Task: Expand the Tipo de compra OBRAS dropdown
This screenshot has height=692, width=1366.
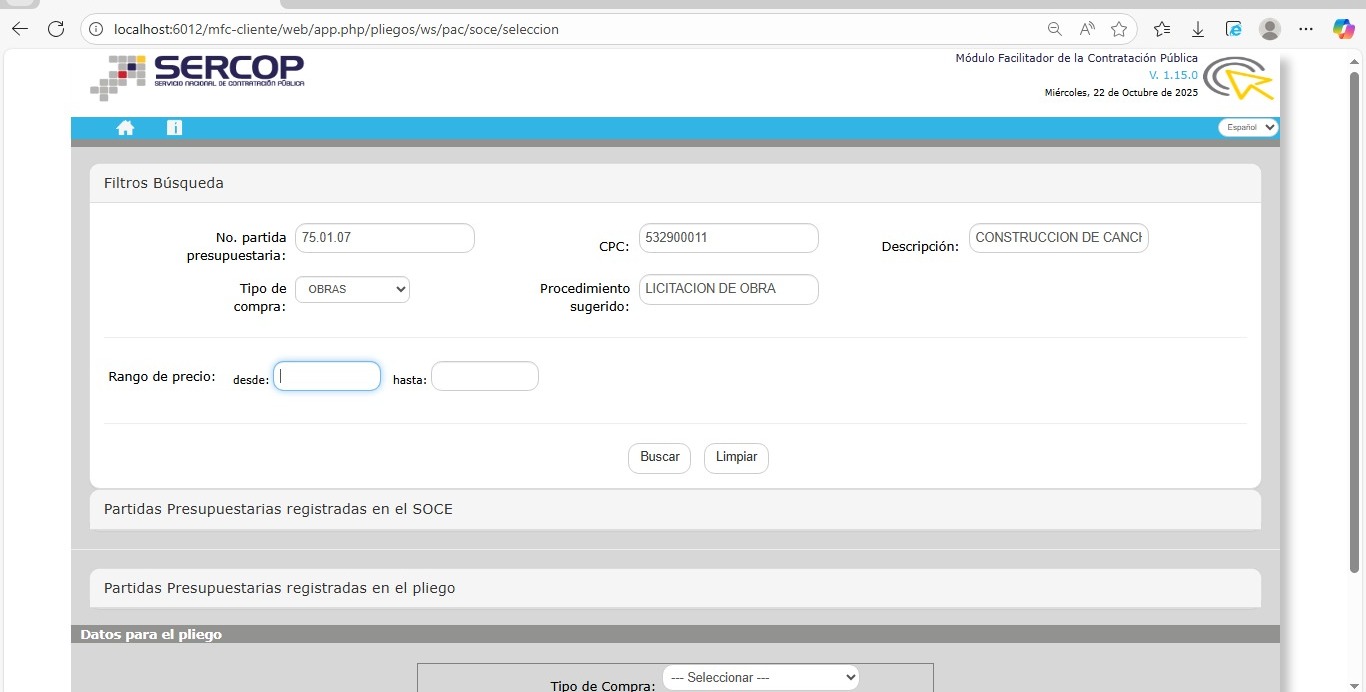Action: pyautogui.click(x=352, y=289)
